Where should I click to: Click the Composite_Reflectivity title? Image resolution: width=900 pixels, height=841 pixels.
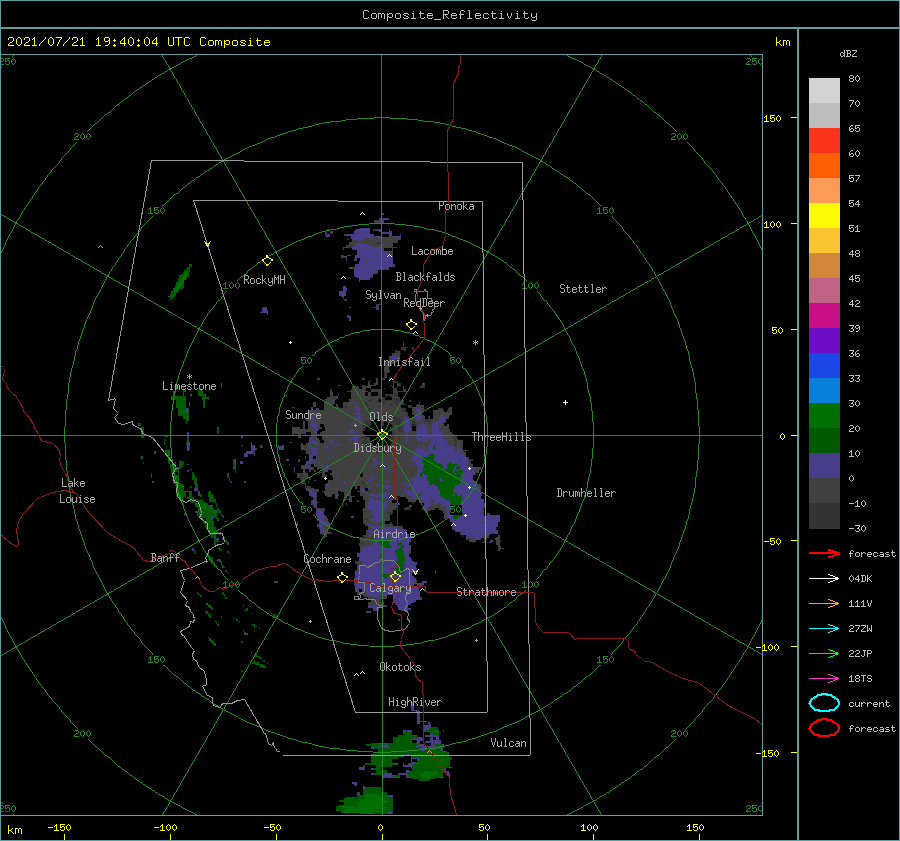(x=450, y=15)
